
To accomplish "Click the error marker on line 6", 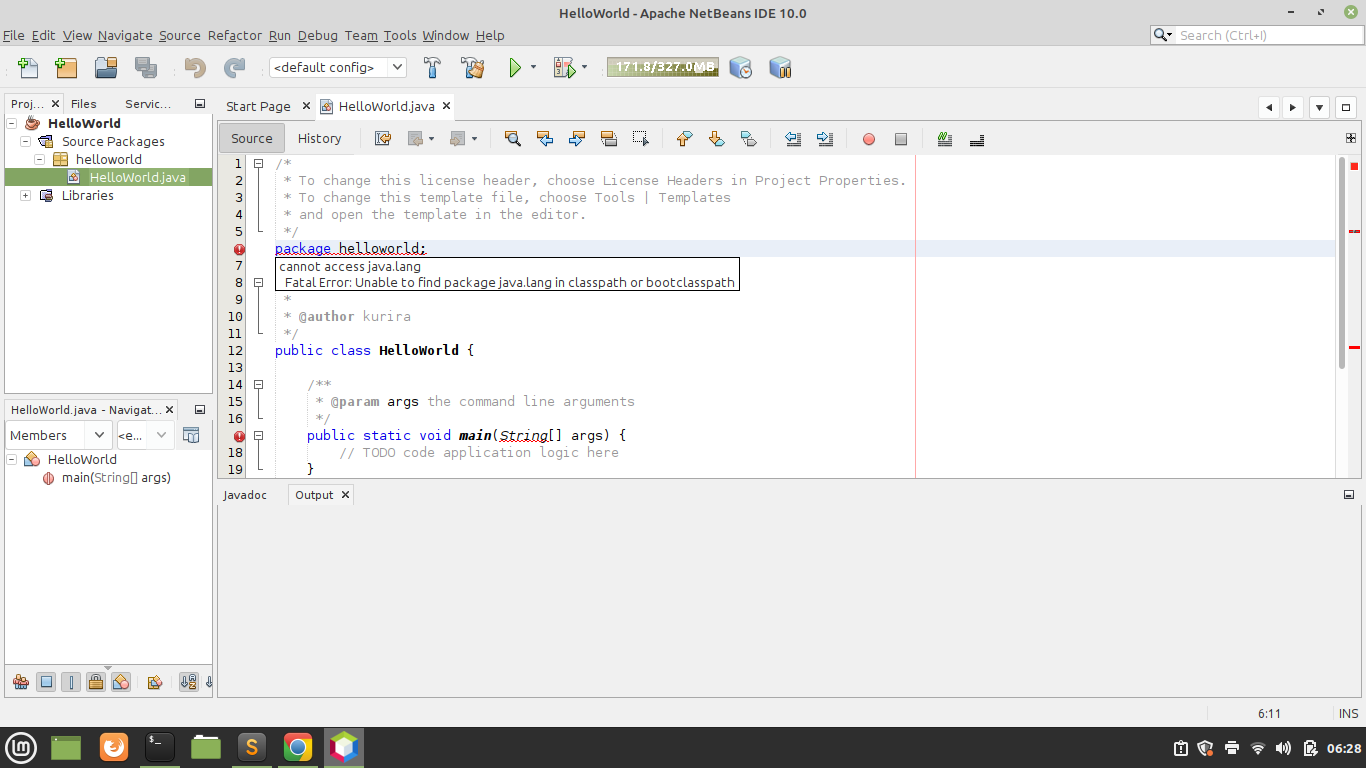I will point(239,249).
